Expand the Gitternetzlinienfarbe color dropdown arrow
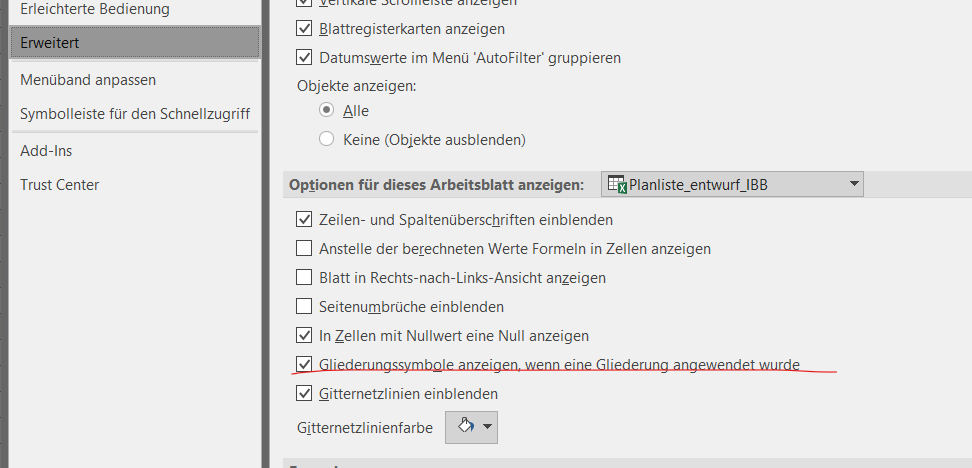Image resolution: width=972 pixels, height=468 pixels. coord(487,427)
